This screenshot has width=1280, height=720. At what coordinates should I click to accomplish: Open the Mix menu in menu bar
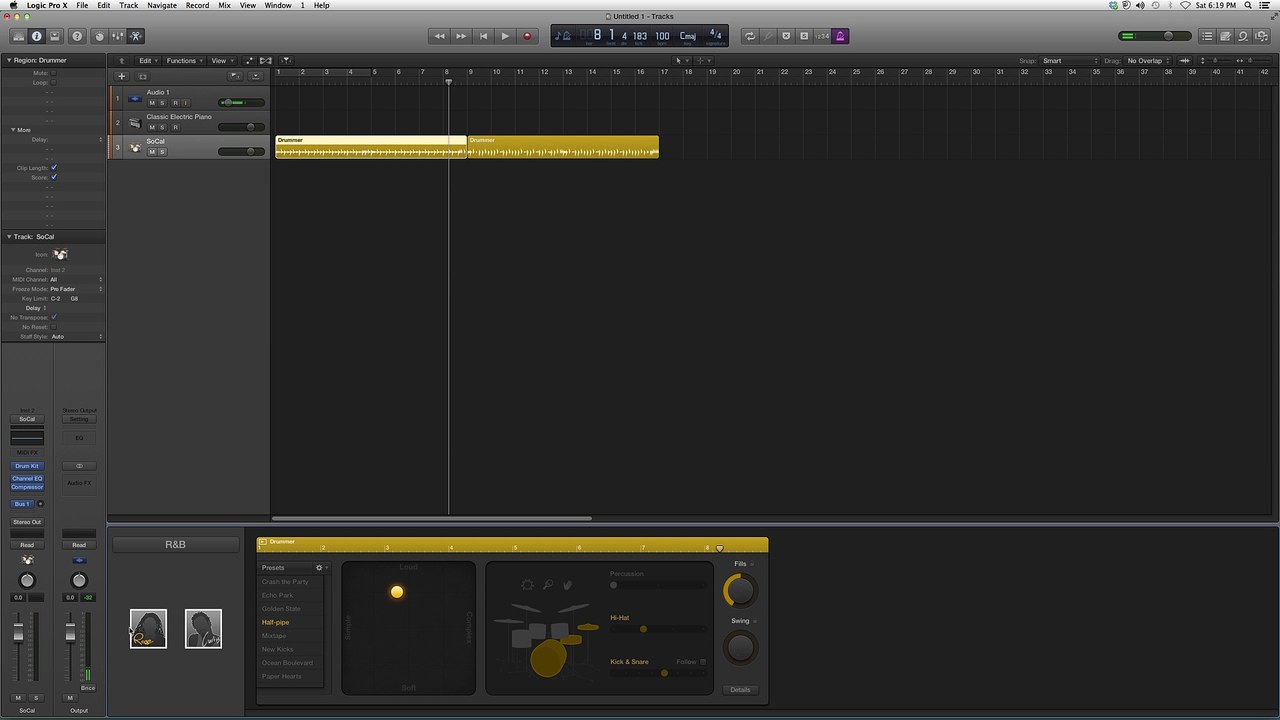[x=224, y=5]
